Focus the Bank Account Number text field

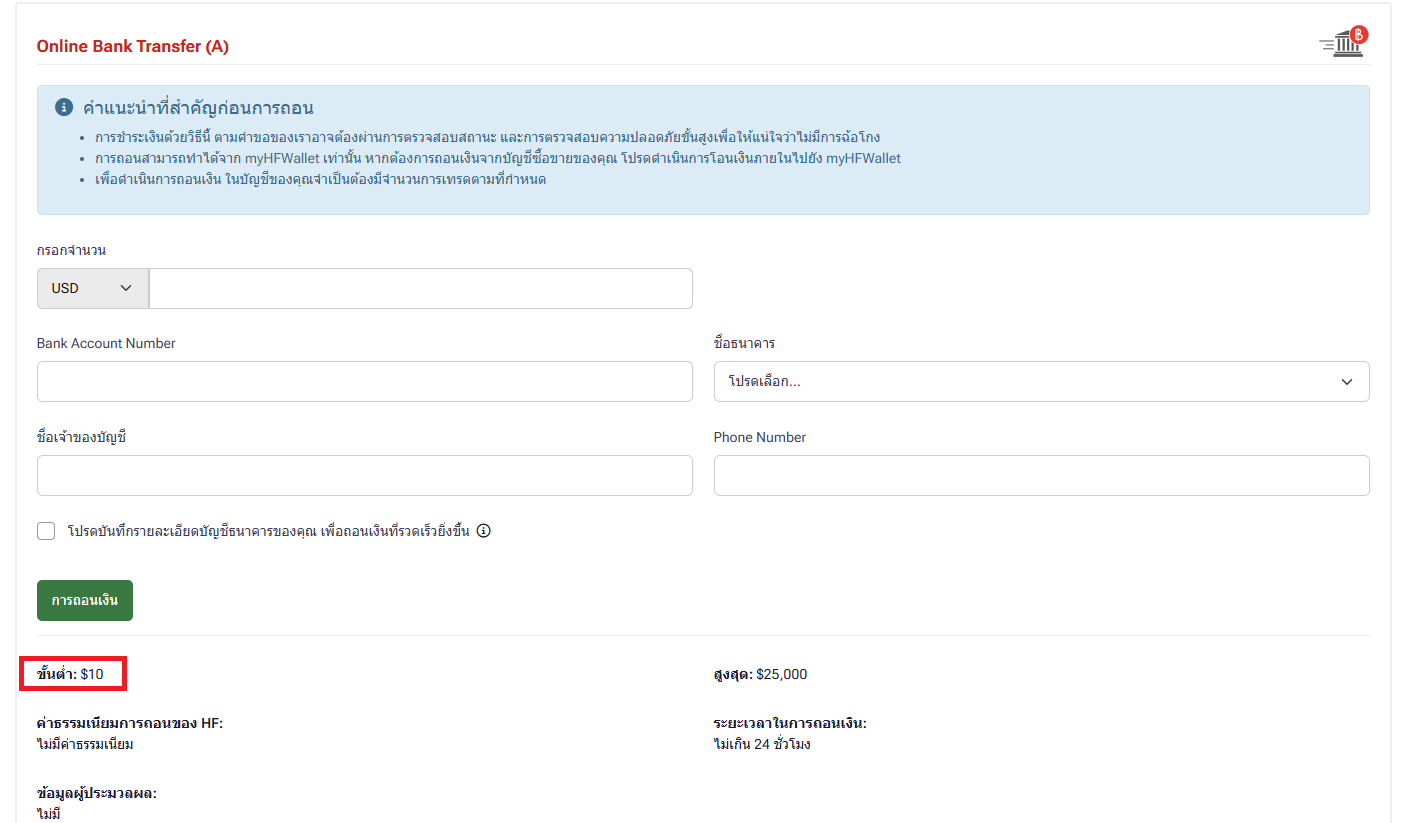coord(364,382)
